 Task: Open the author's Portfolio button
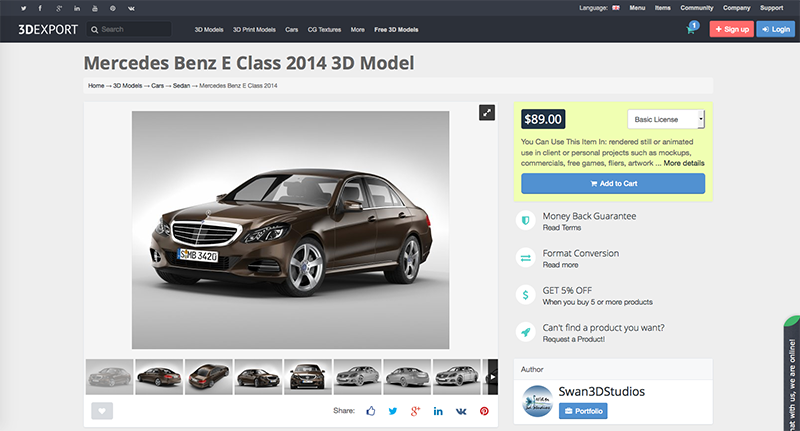pos(583,410)
